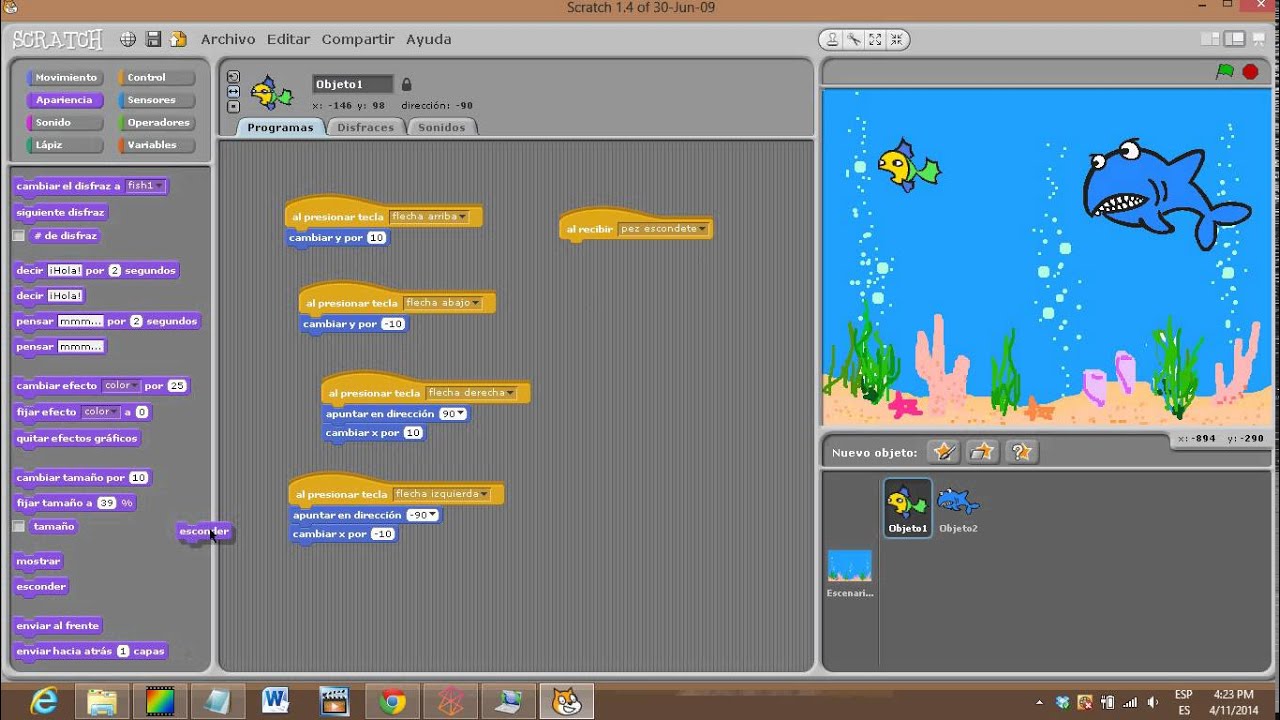Select the Variables block category

pyautogui.click(x=155, y=145)
